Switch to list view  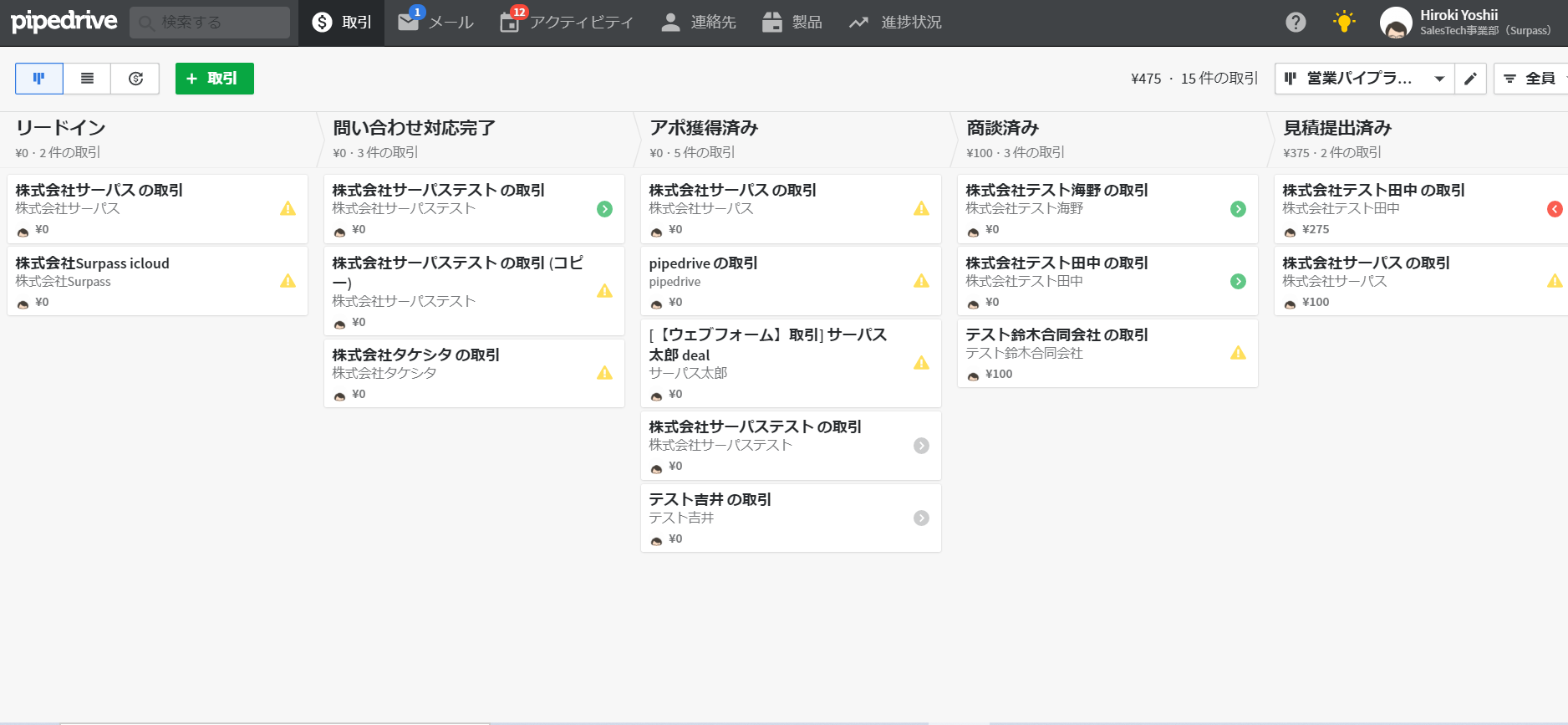pyautogui.click(x=87, y=79)
